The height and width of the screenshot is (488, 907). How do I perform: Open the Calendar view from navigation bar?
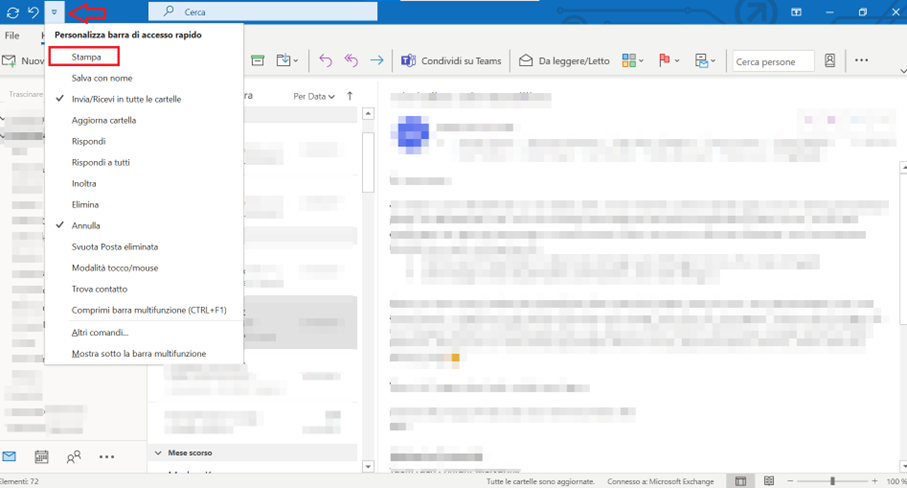[41, 457]
